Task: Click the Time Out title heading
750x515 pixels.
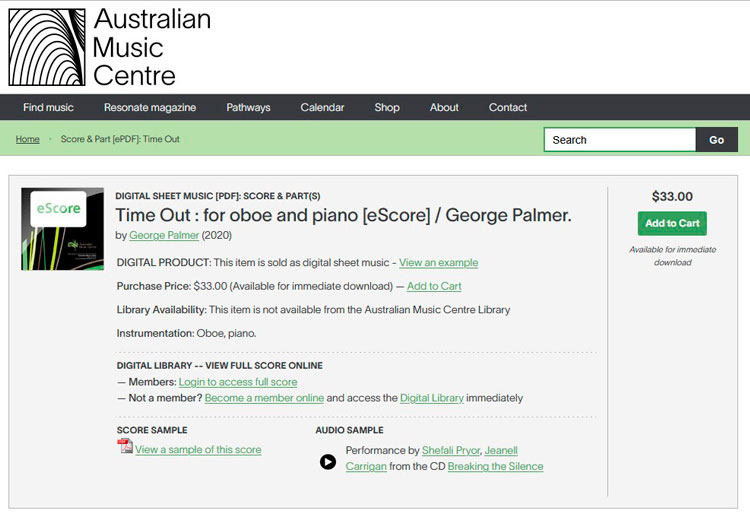Action: pyautogui.click(x=343, y=215)
